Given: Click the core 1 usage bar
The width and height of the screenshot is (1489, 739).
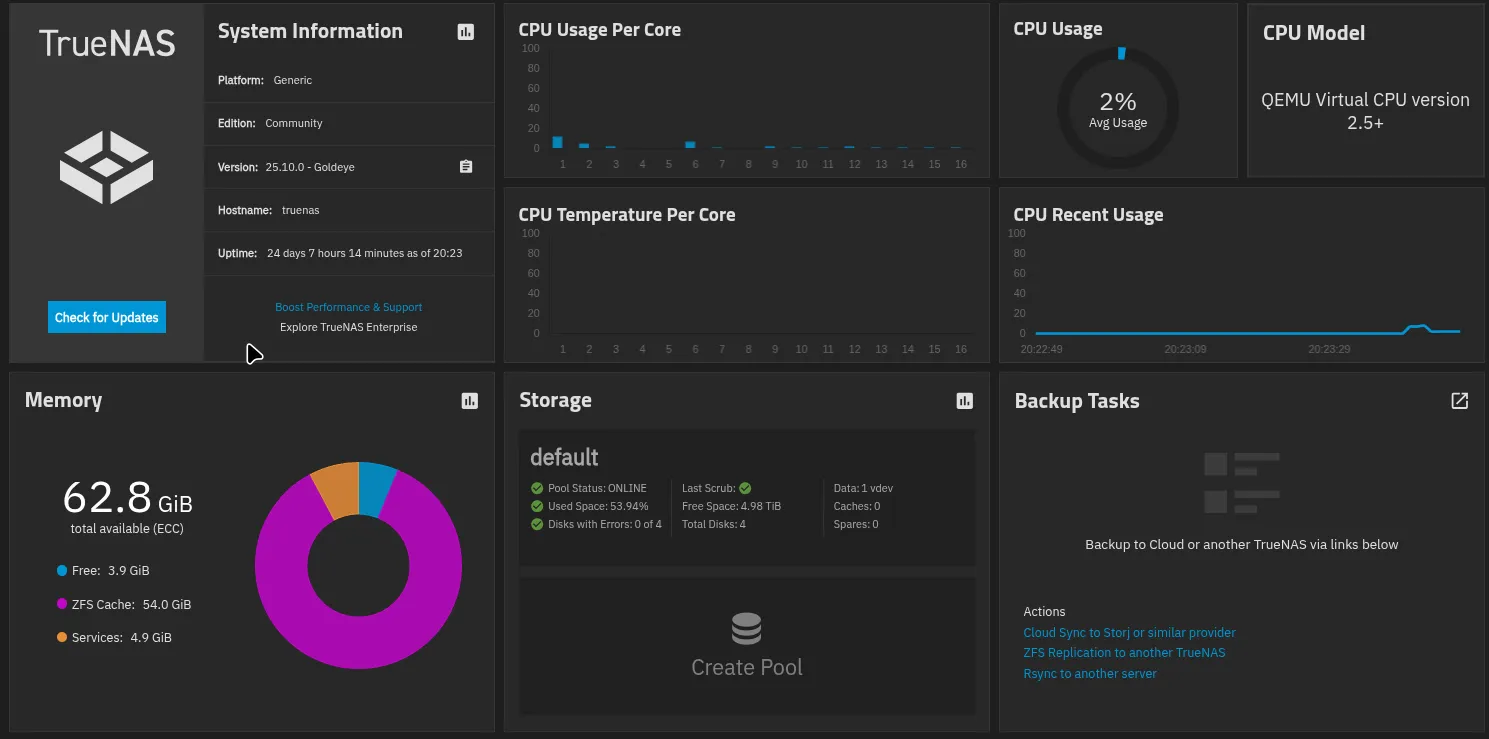Looking at the screenshot, I should click(x=557, y=142).
